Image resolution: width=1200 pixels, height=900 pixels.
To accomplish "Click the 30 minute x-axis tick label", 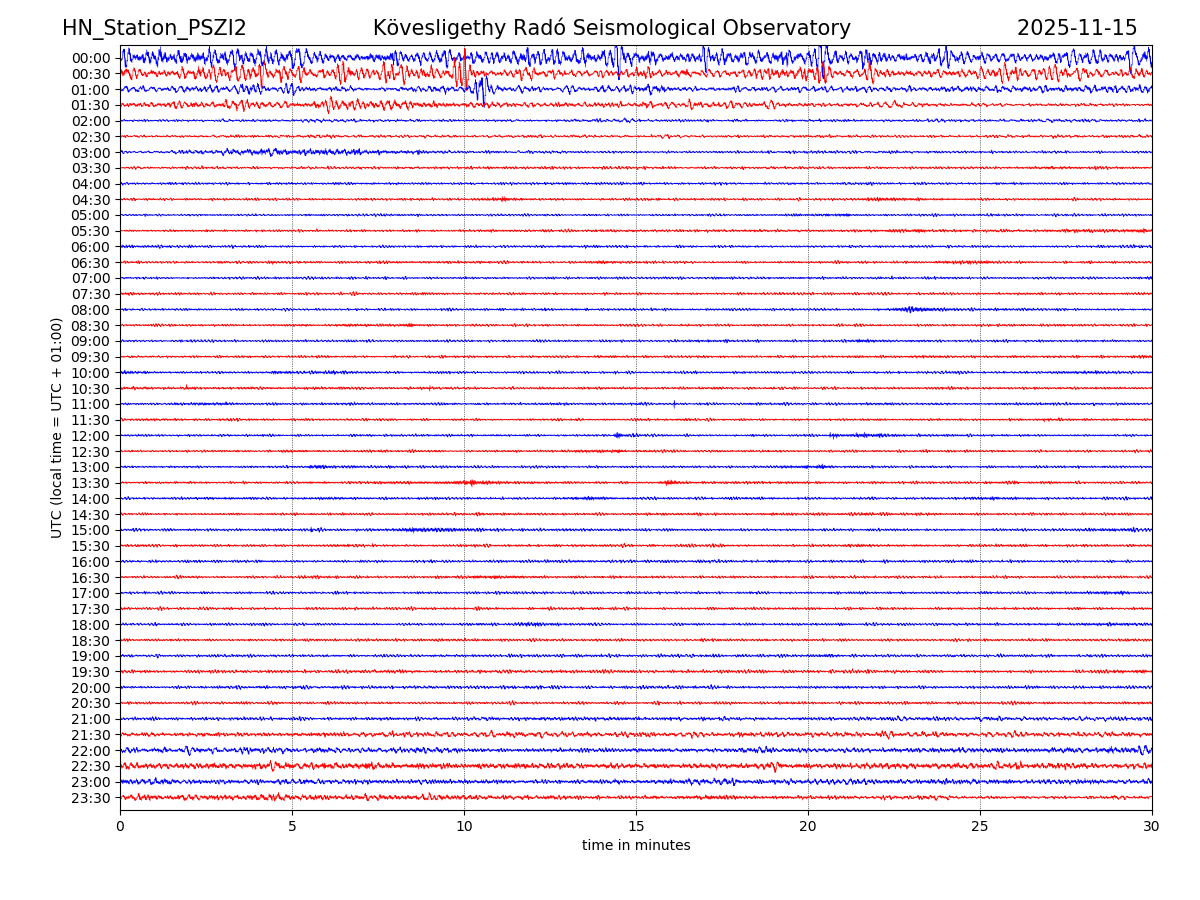I will (x=1152, y=827).
